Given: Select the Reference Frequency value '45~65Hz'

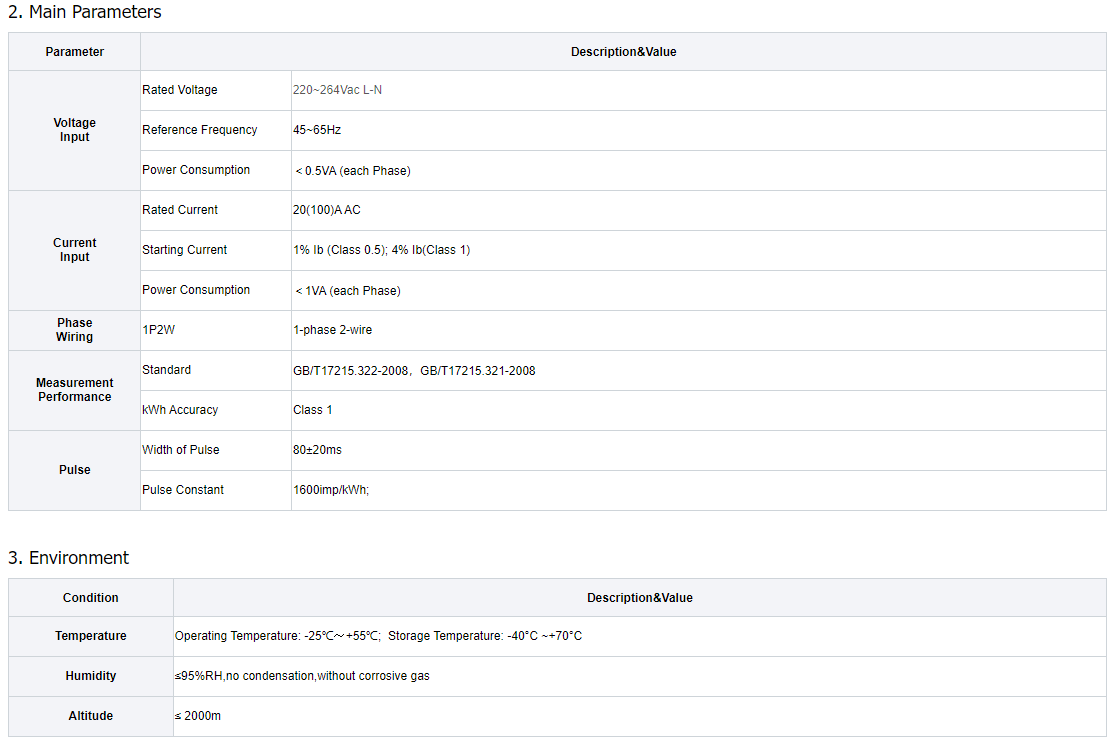Looking at the screenshot, I should (317, 130).
